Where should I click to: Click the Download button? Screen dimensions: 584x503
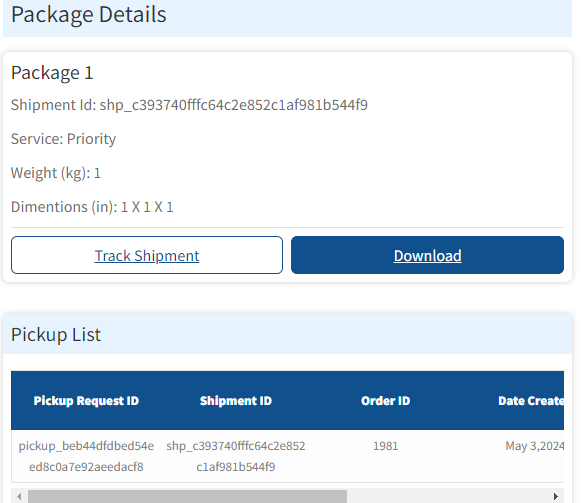pos(427,255)
